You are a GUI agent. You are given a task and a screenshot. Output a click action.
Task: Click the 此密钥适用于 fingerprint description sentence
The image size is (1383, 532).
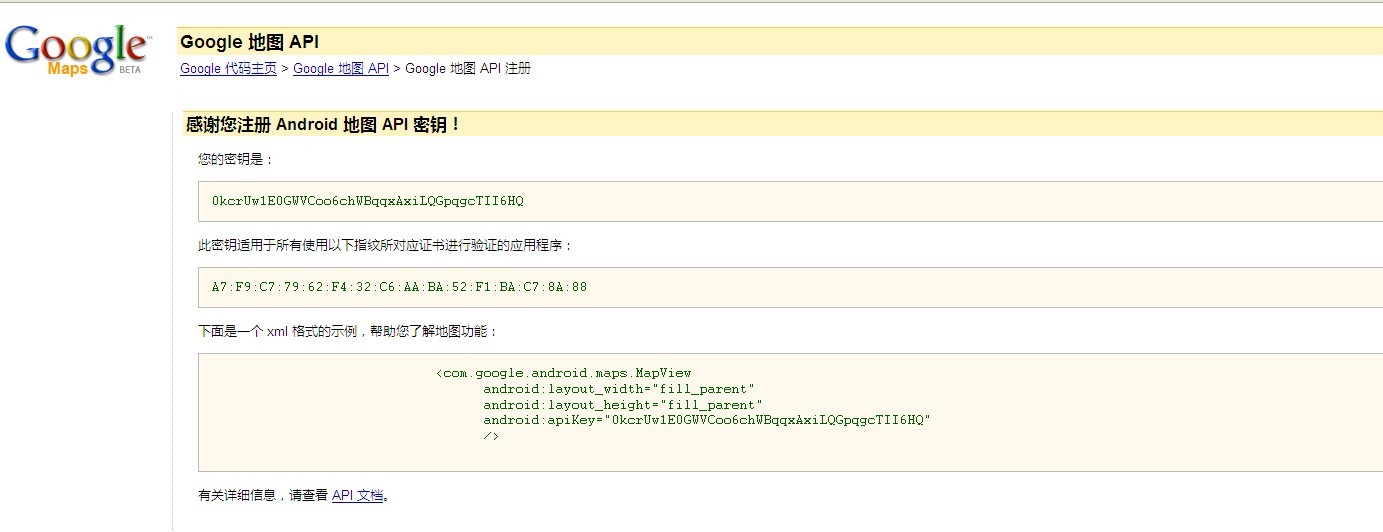[386, 245]
